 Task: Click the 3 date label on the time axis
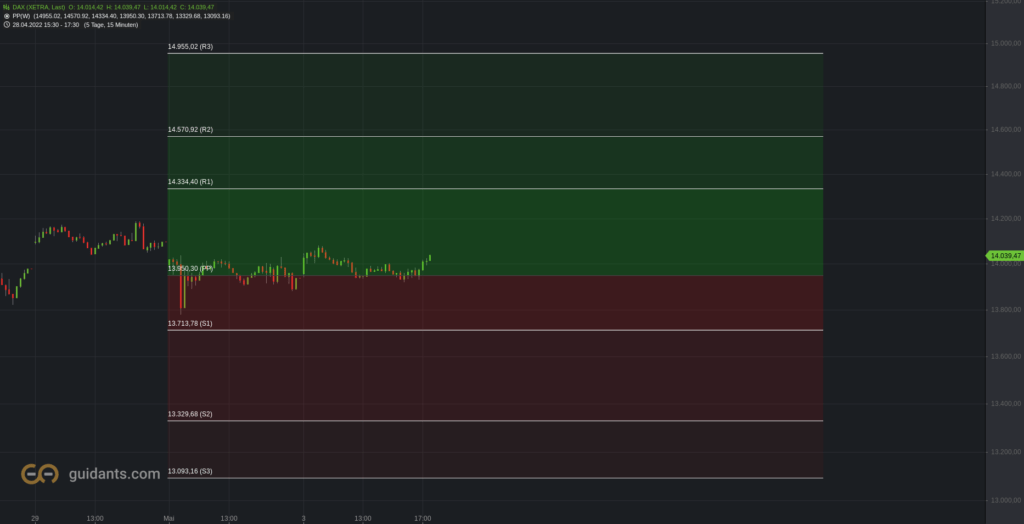click(304, 519)
